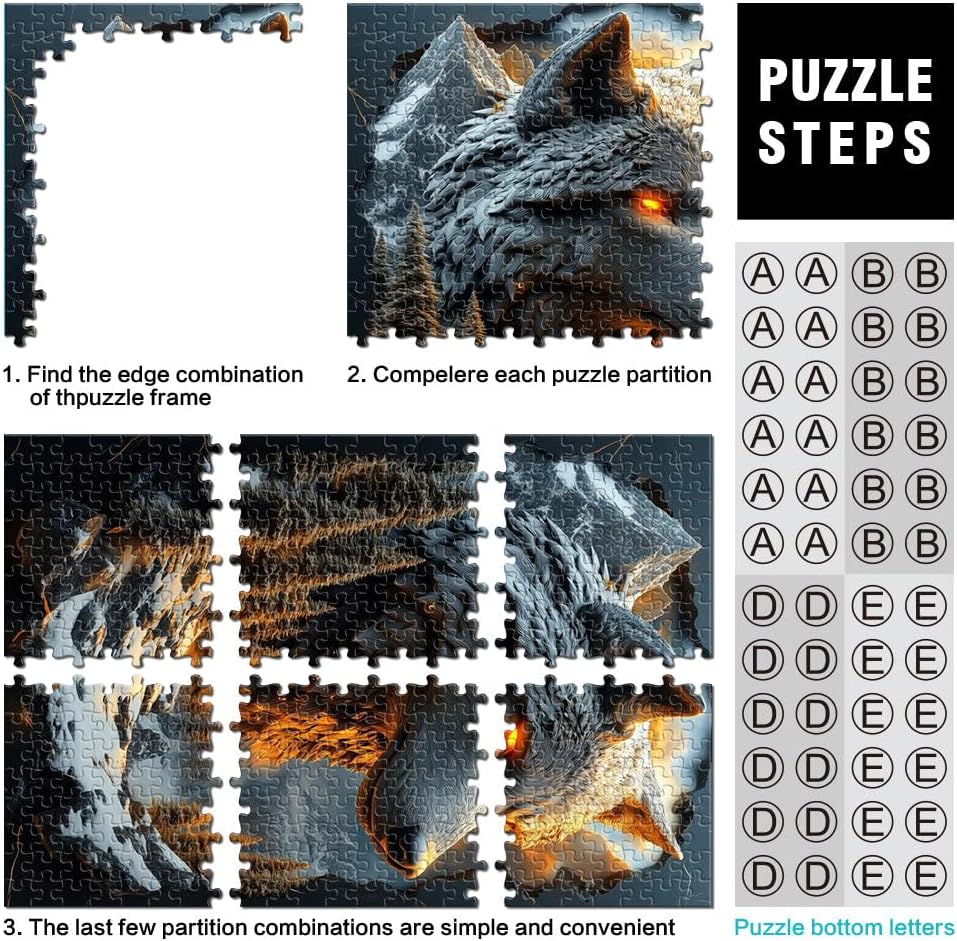The image size is (957, 941).
Task: Open the puzzle frame edge corner image
Action: tap(153, 174)
